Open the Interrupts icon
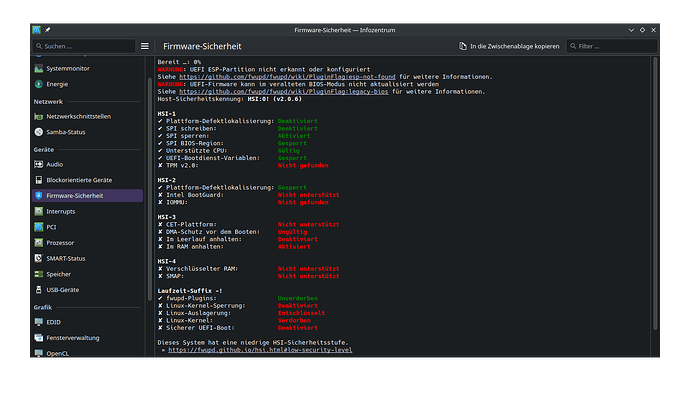 tap(39, 211)
